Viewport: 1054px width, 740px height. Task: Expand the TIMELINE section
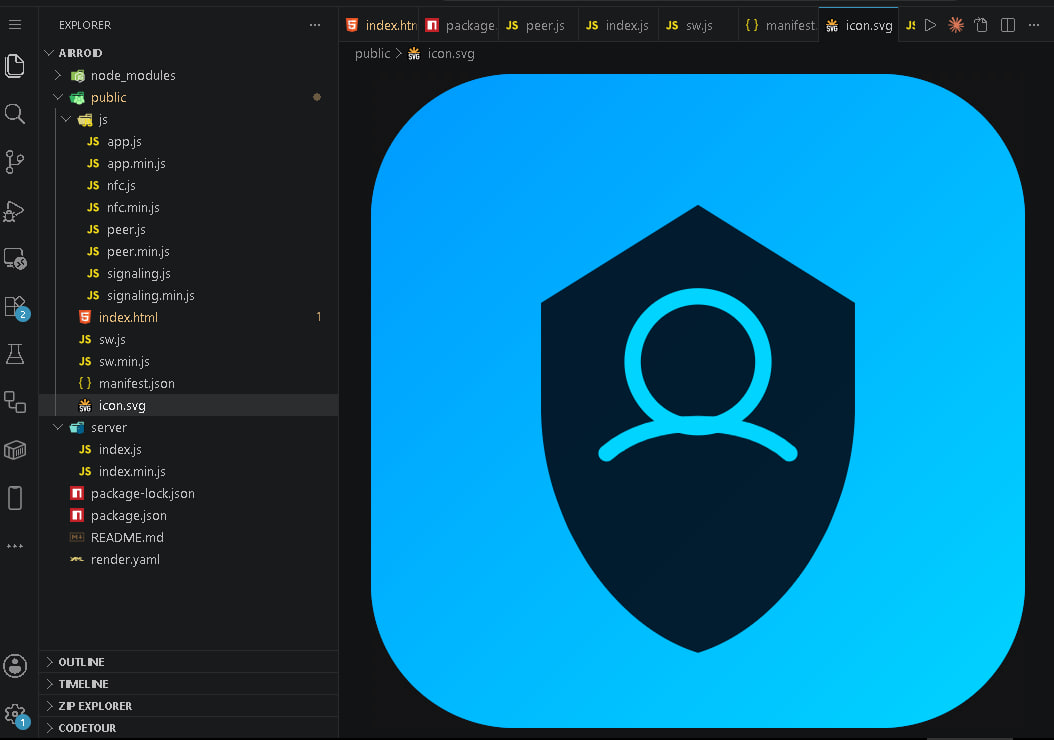[x=188, y=684]
